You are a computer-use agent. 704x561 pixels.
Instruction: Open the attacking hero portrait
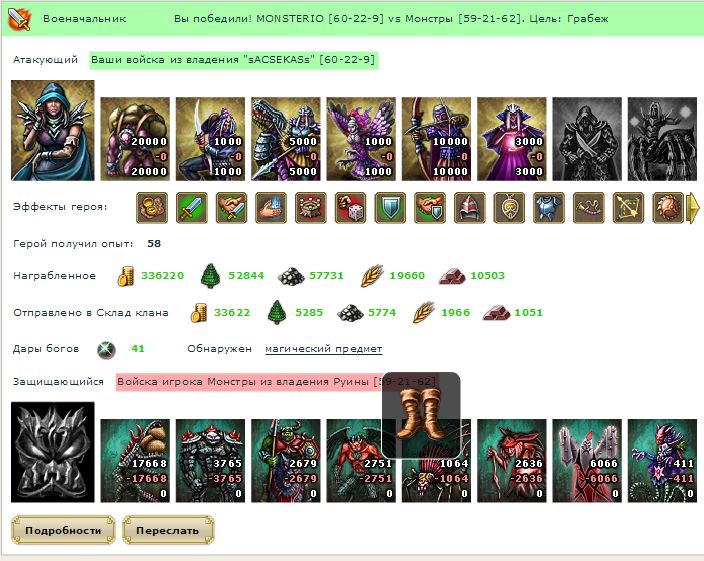point(53,131)
